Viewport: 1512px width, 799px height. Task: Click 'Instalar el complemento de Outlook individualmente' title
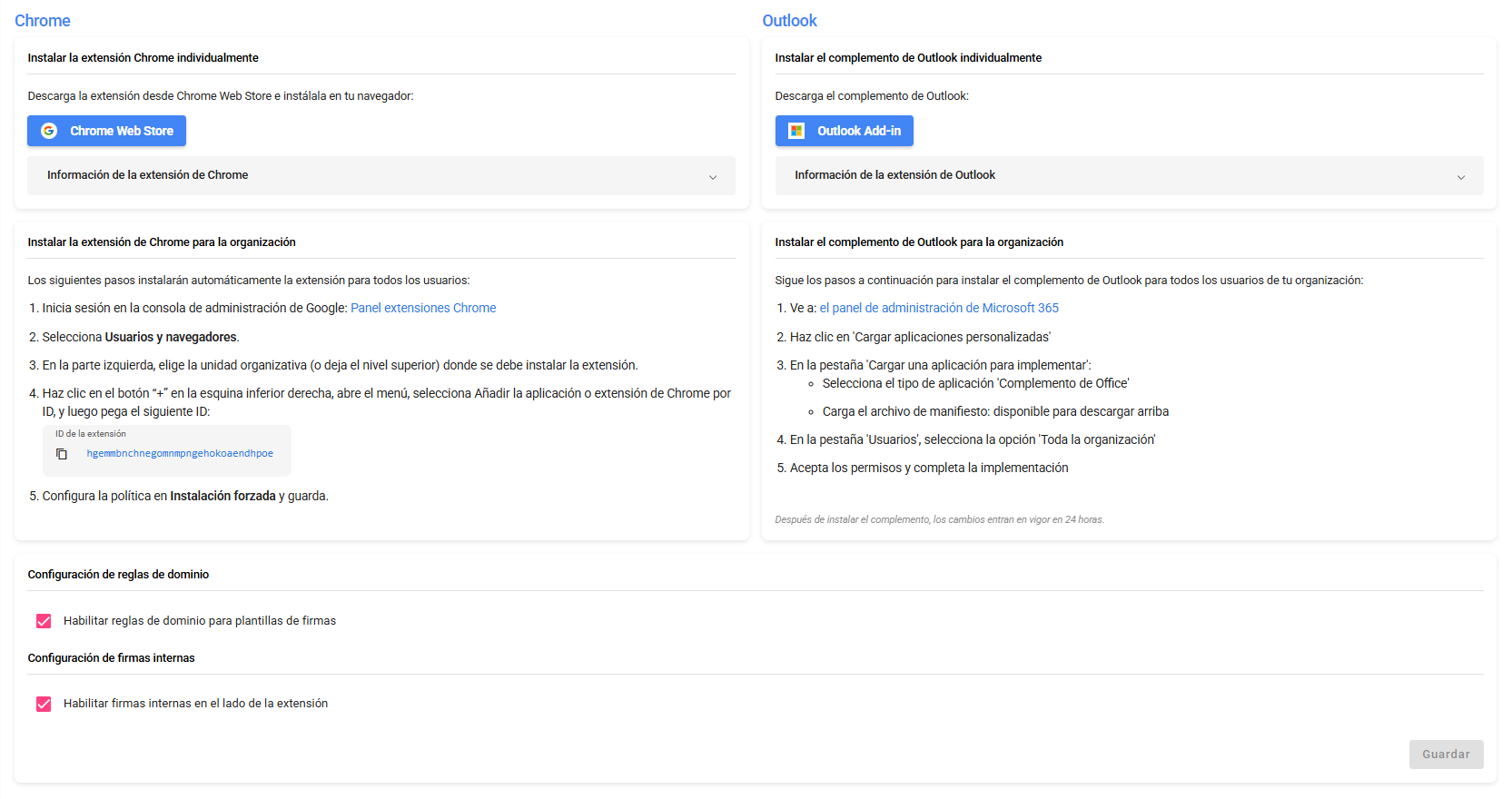tap(908, 58)
